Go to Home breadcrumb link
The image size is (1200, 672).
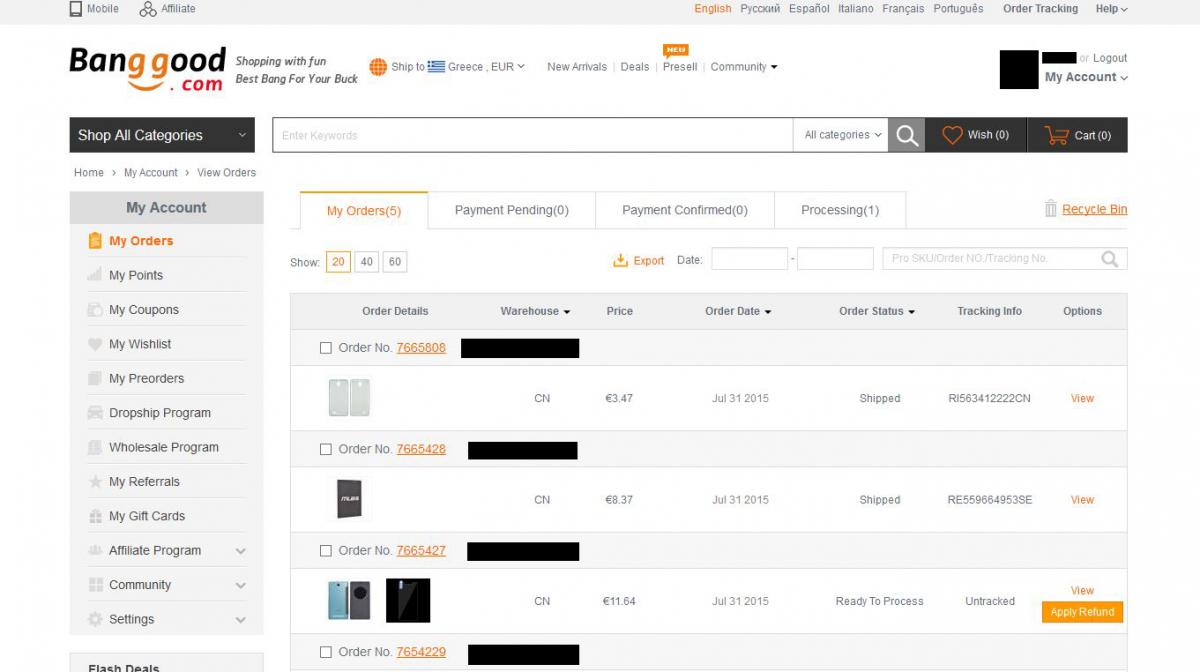click(x=89, y=173)
